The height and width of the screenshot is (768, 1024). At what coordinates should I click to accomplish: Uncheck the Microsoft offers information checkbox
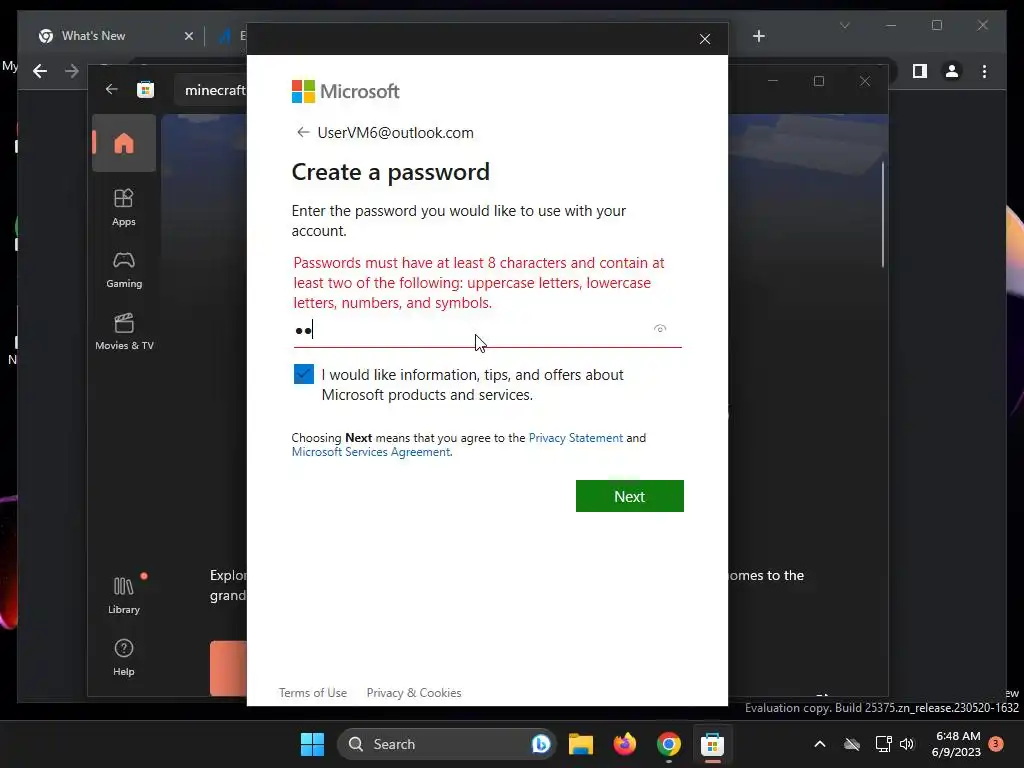click(x=304, y=374)
